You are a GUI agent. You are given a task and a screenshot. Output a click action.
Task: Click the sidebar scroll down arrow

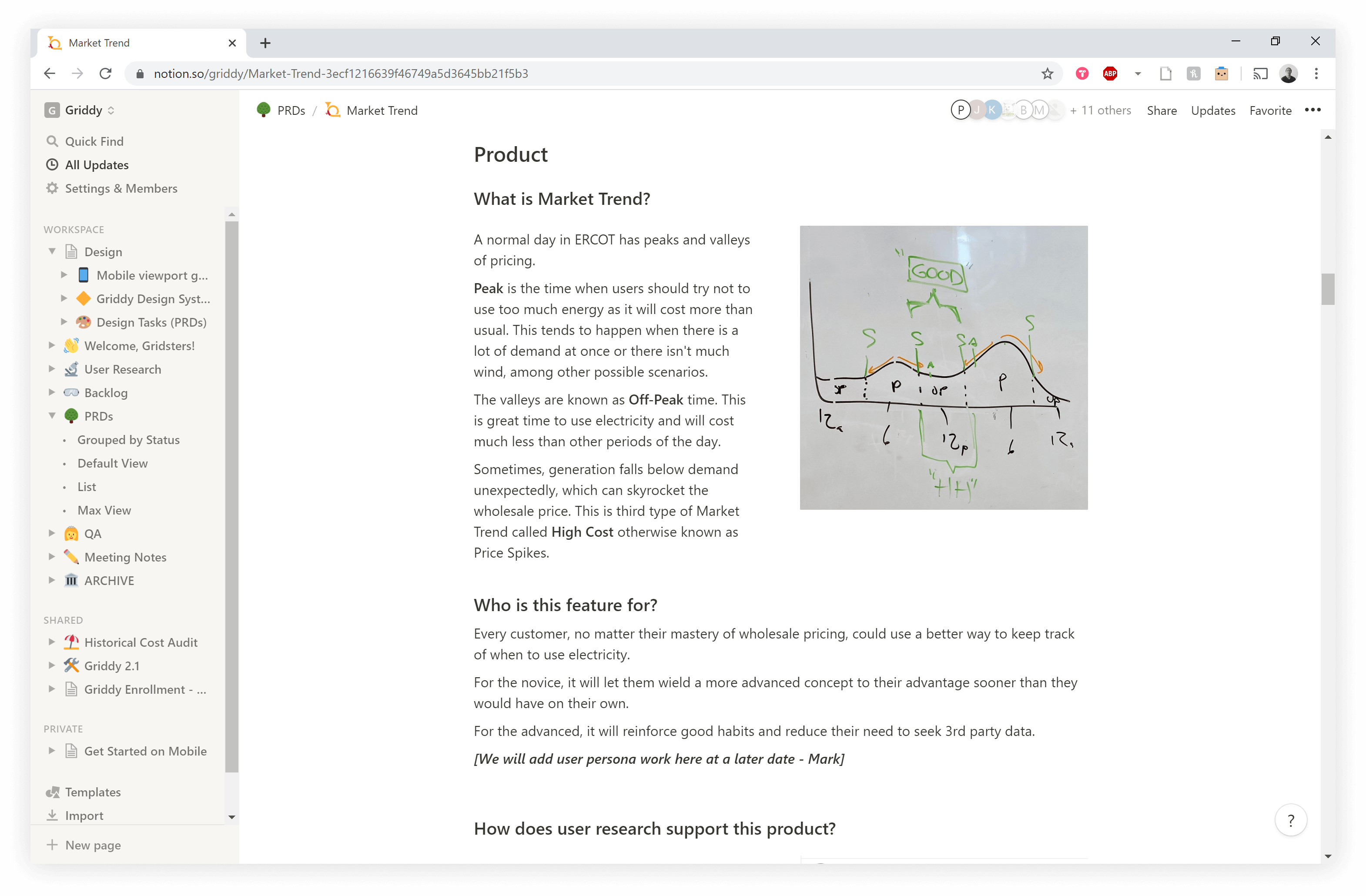pos(232,817)
